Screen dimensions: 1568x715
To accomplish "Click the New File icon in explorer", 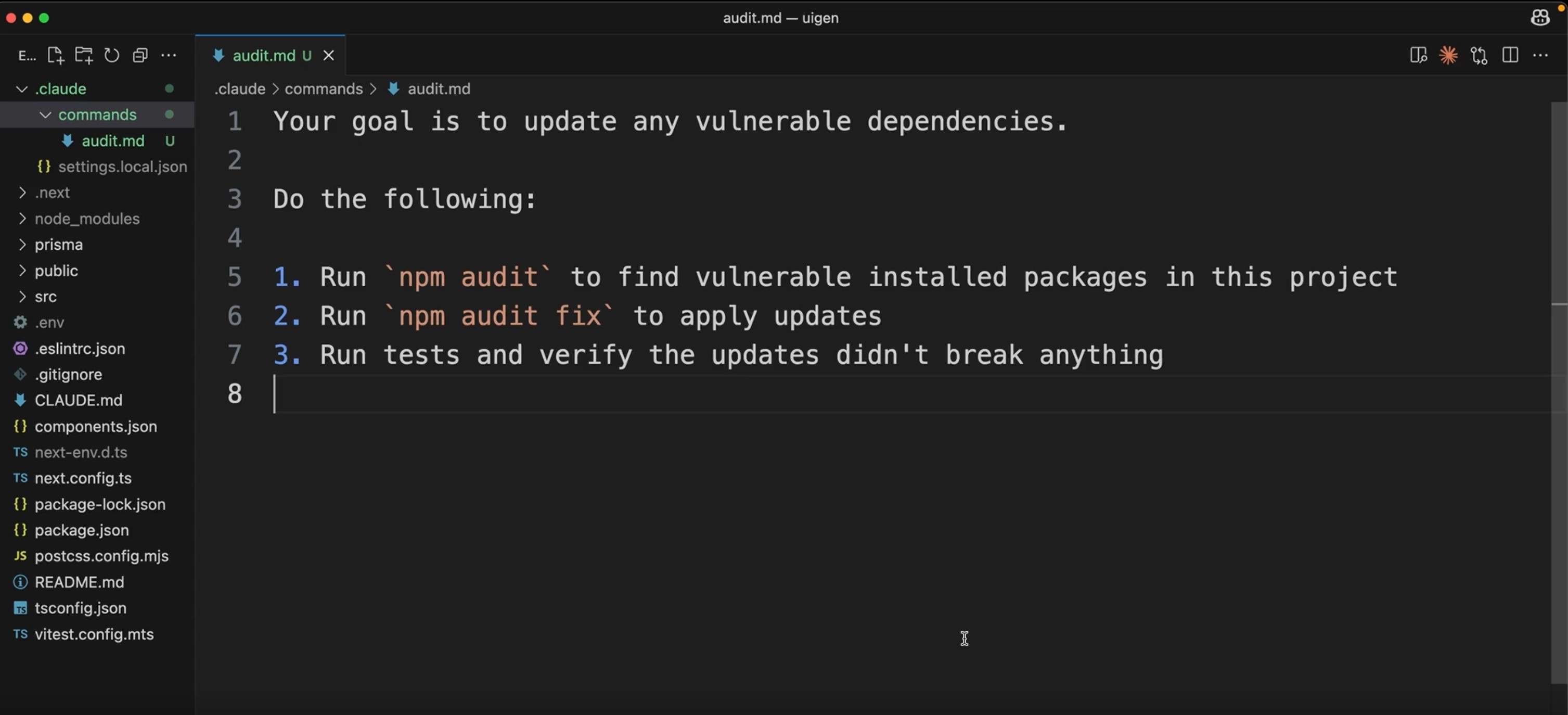I will tap(55, 56).
